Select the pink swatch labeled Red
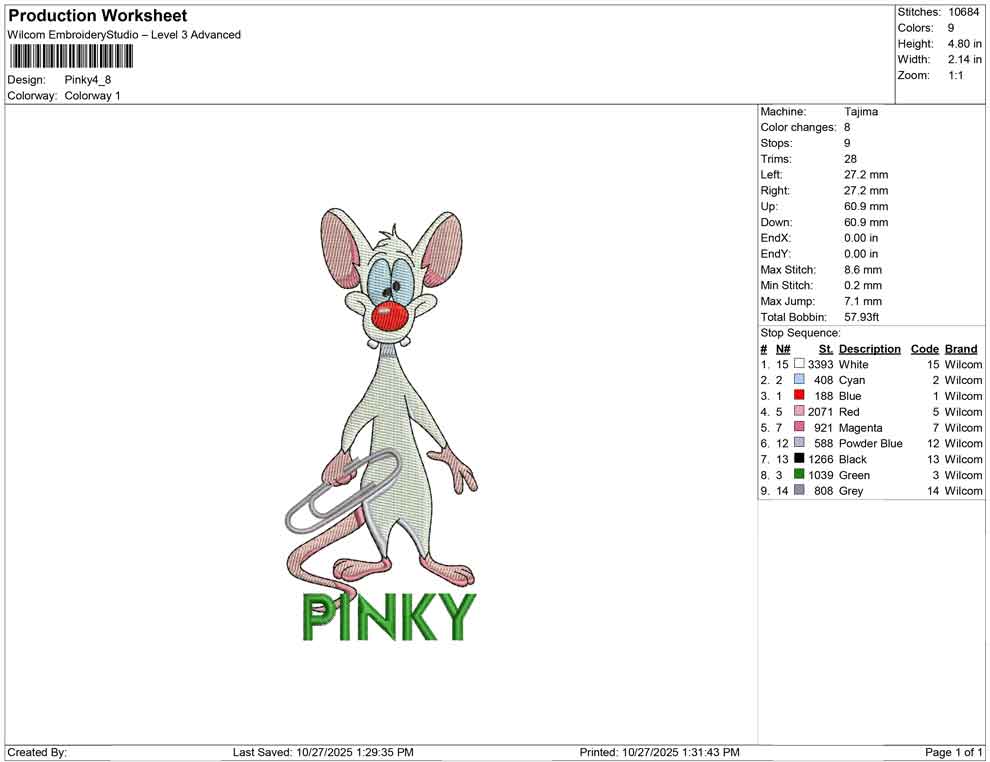 [x=799, y=411]
